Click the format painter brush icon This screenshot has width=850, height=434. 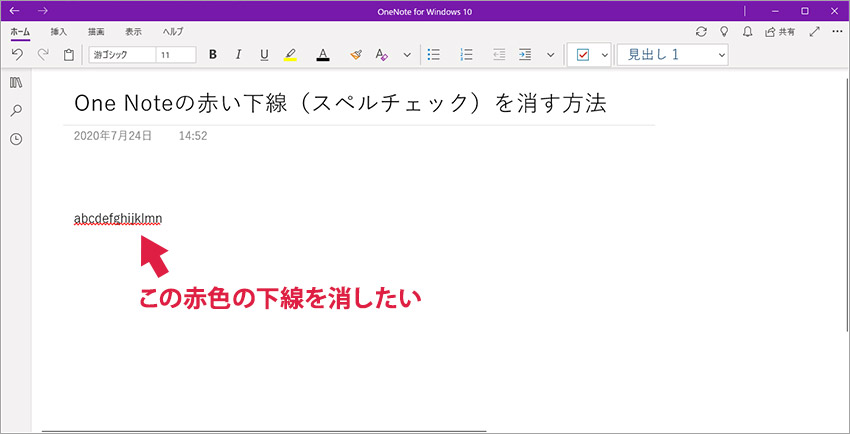356,55
